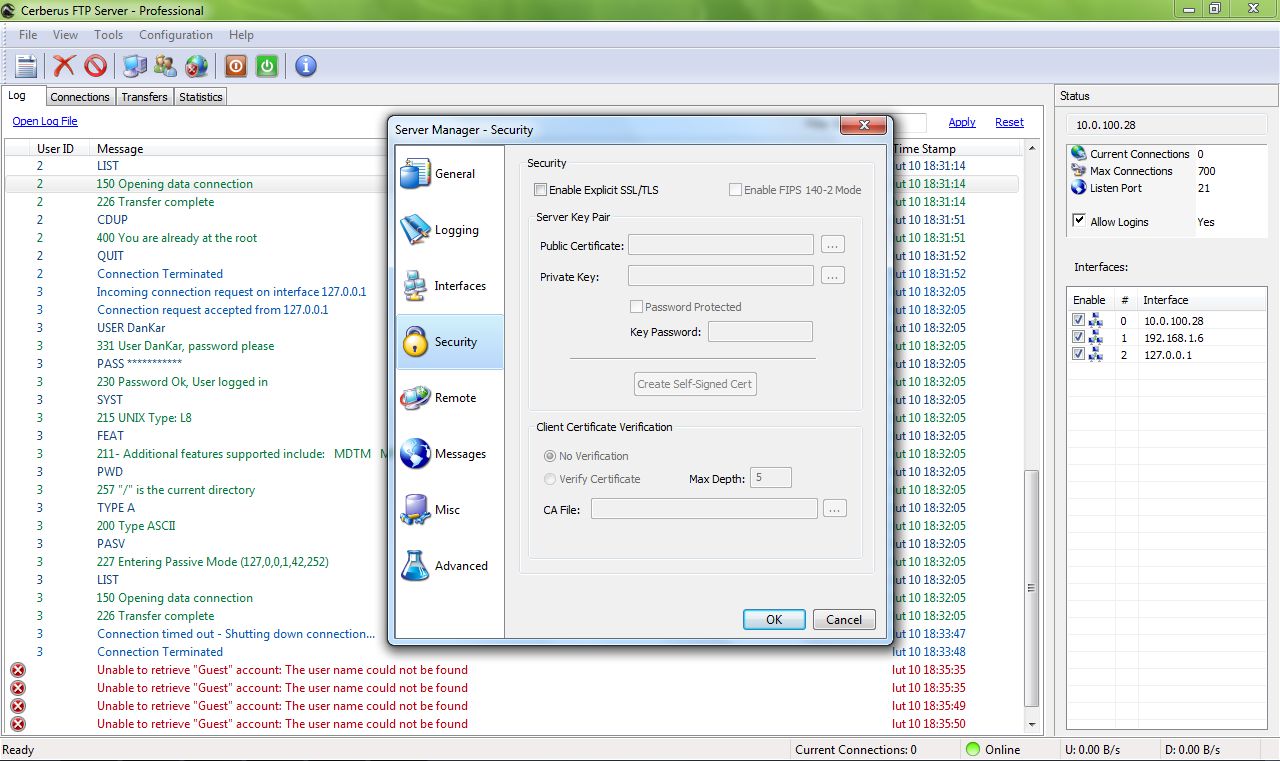Click the Apply filter link

(962, 122)
